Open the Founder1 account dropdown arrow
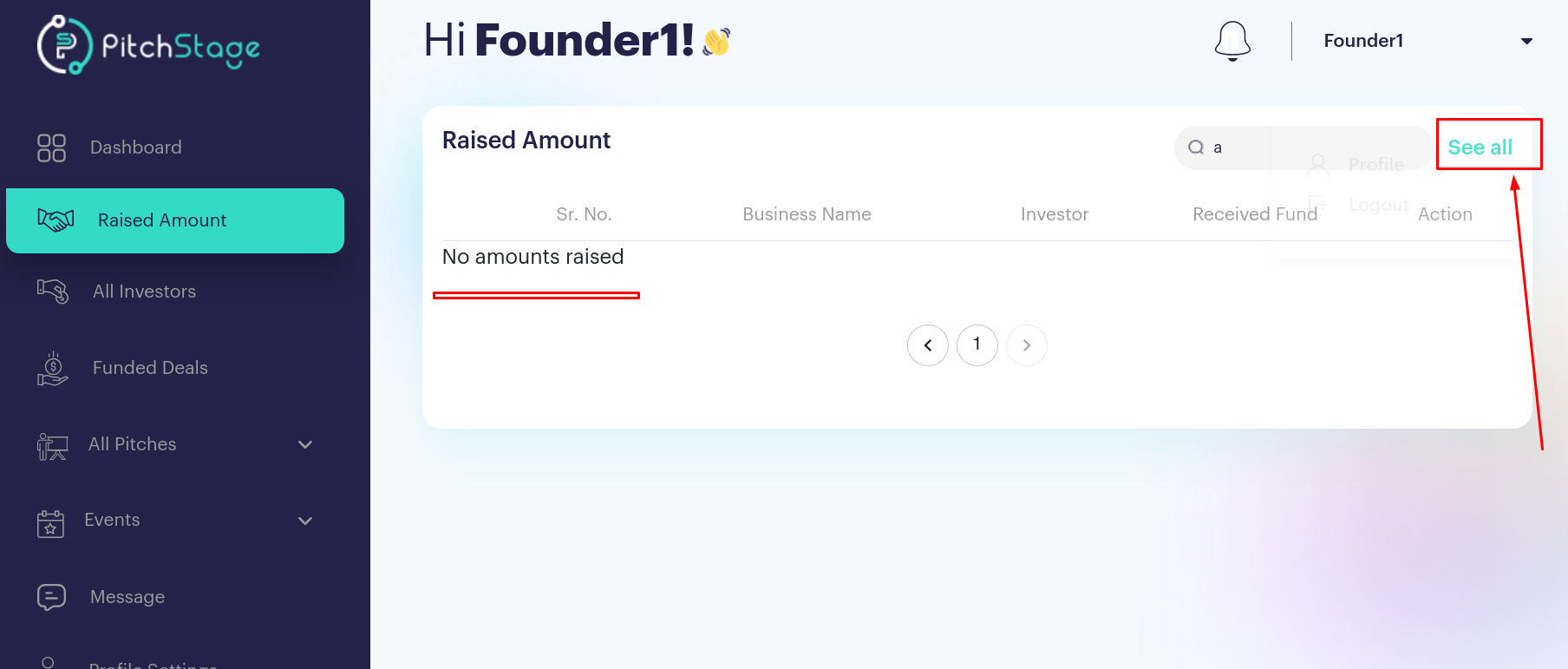This screenshot has height=669, width=1568. 1526,41
